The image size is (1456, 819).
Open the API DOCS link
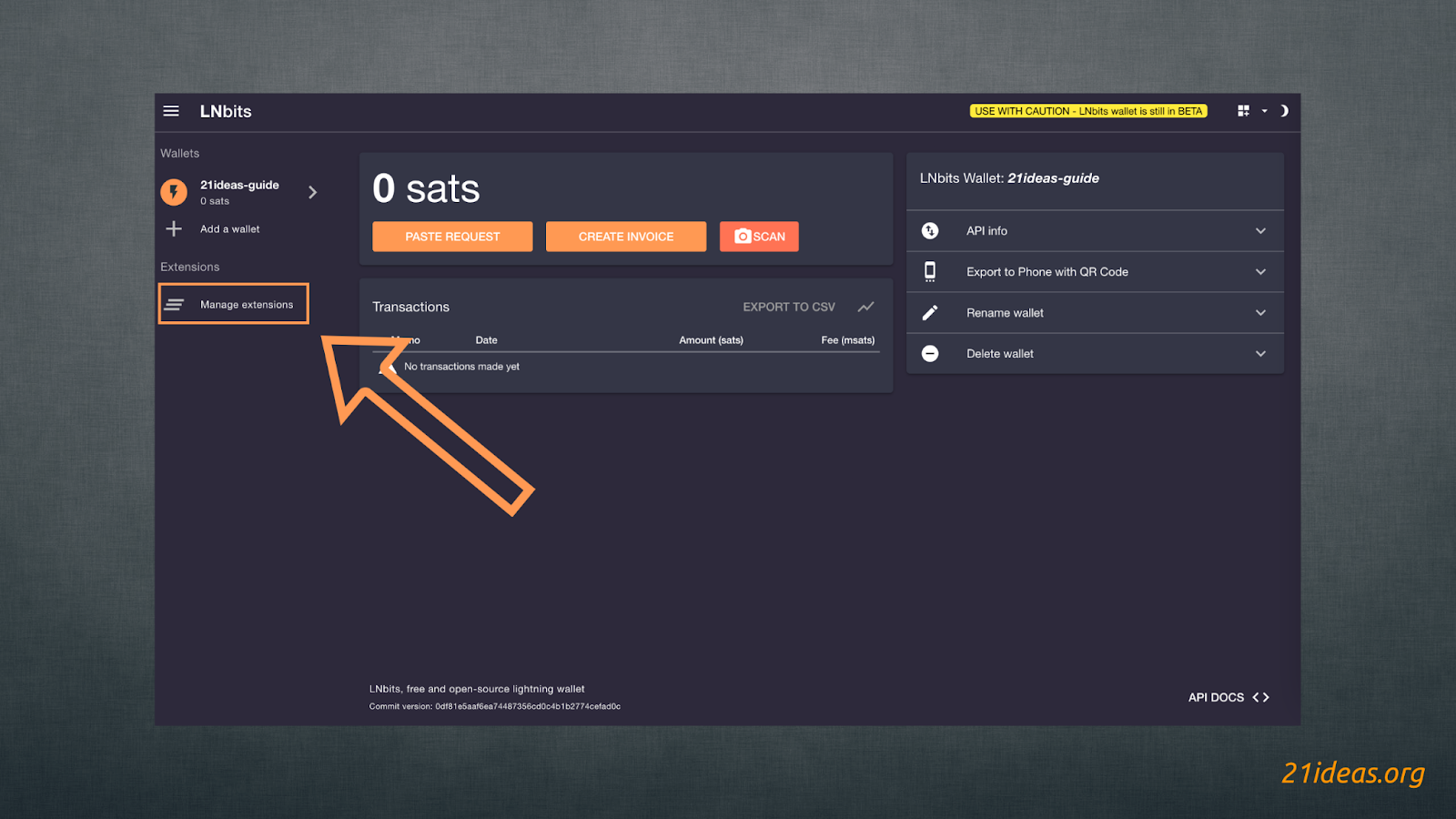pyautogui.click(x=1228, y=697)
